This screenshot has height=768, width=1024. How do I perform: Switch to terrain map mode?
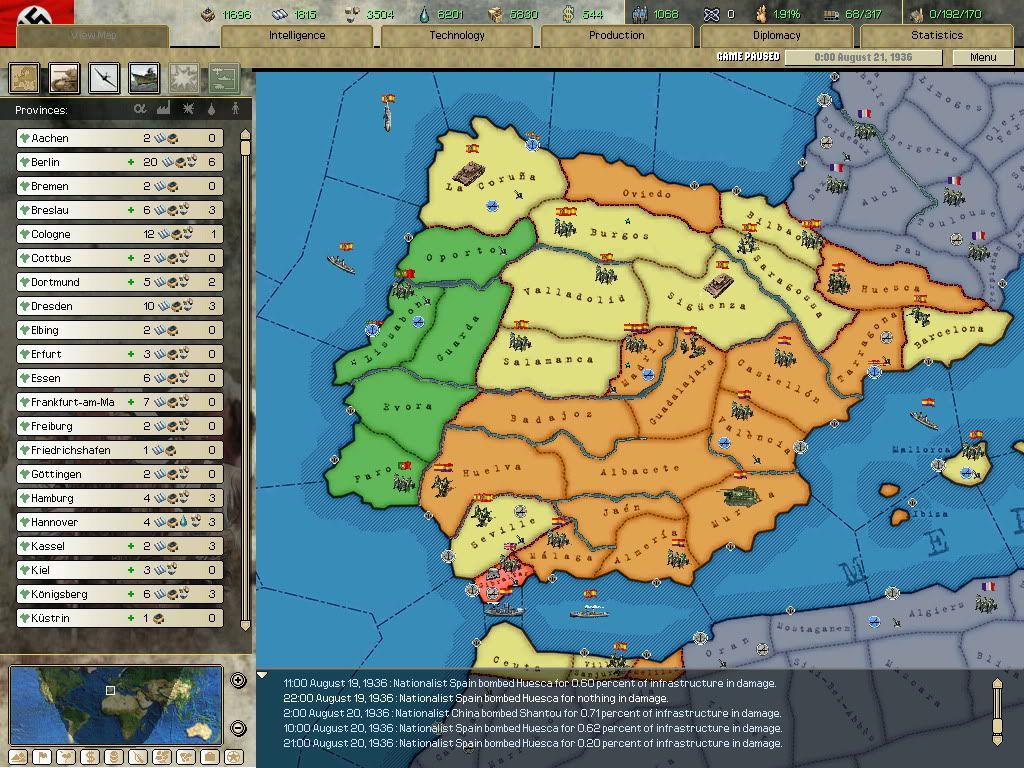(x=18, y=757)
